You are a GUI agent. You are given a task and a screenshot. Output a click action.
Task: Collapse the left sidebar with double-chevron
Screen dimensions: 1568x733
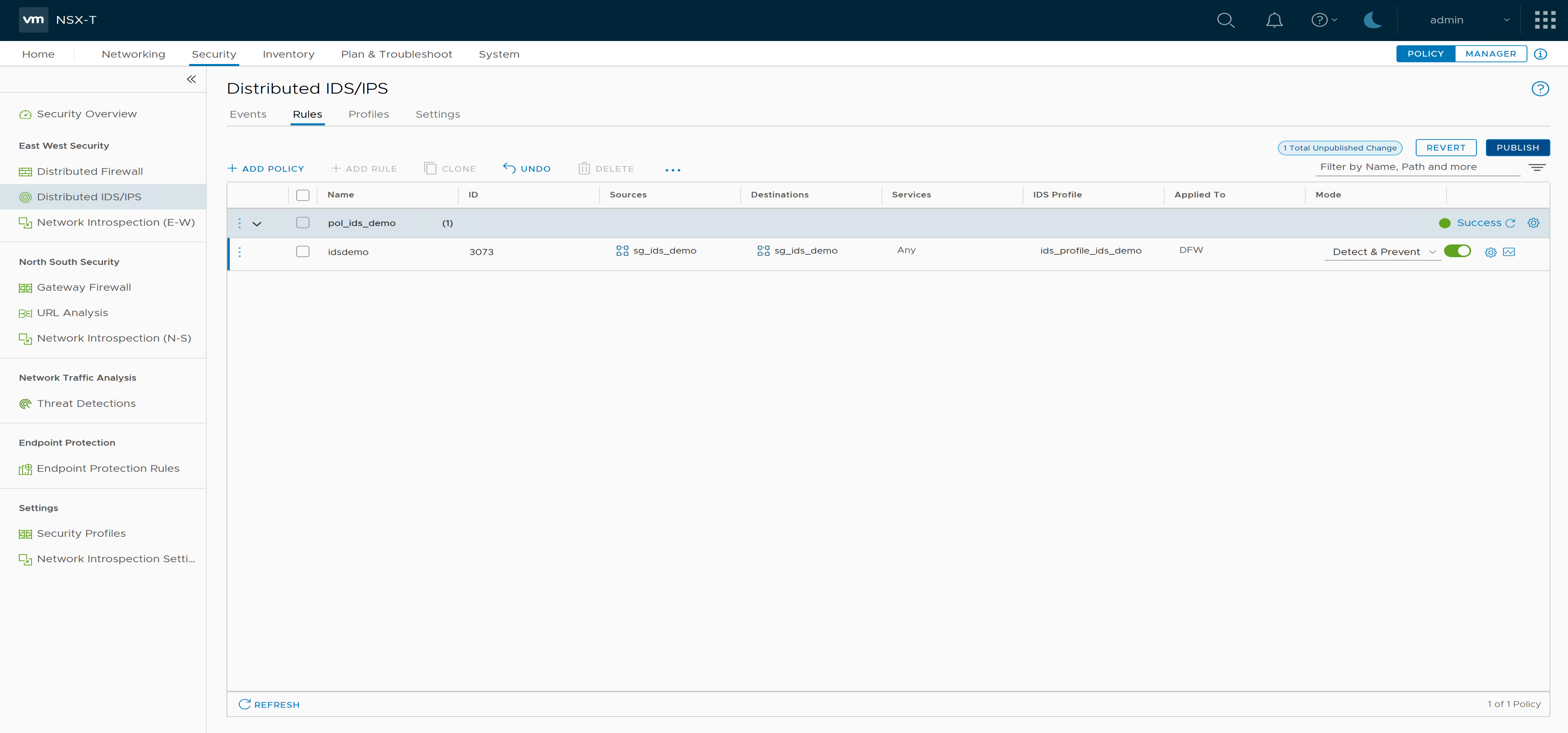click(191, 79)
